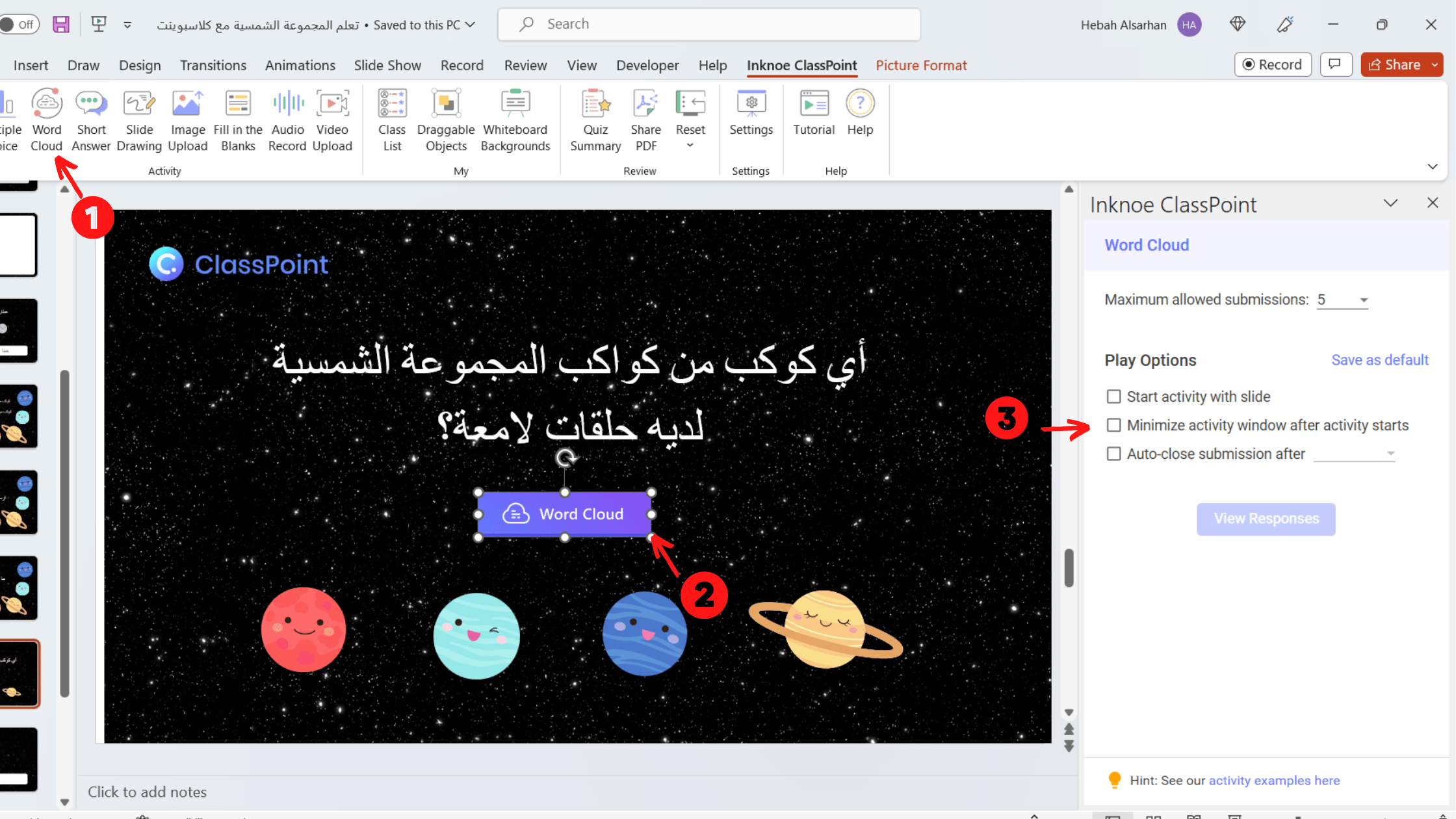This screenshot has width=1456, height=819.
Task: Switch to the Design tab
Action: [x=140, y=65]
